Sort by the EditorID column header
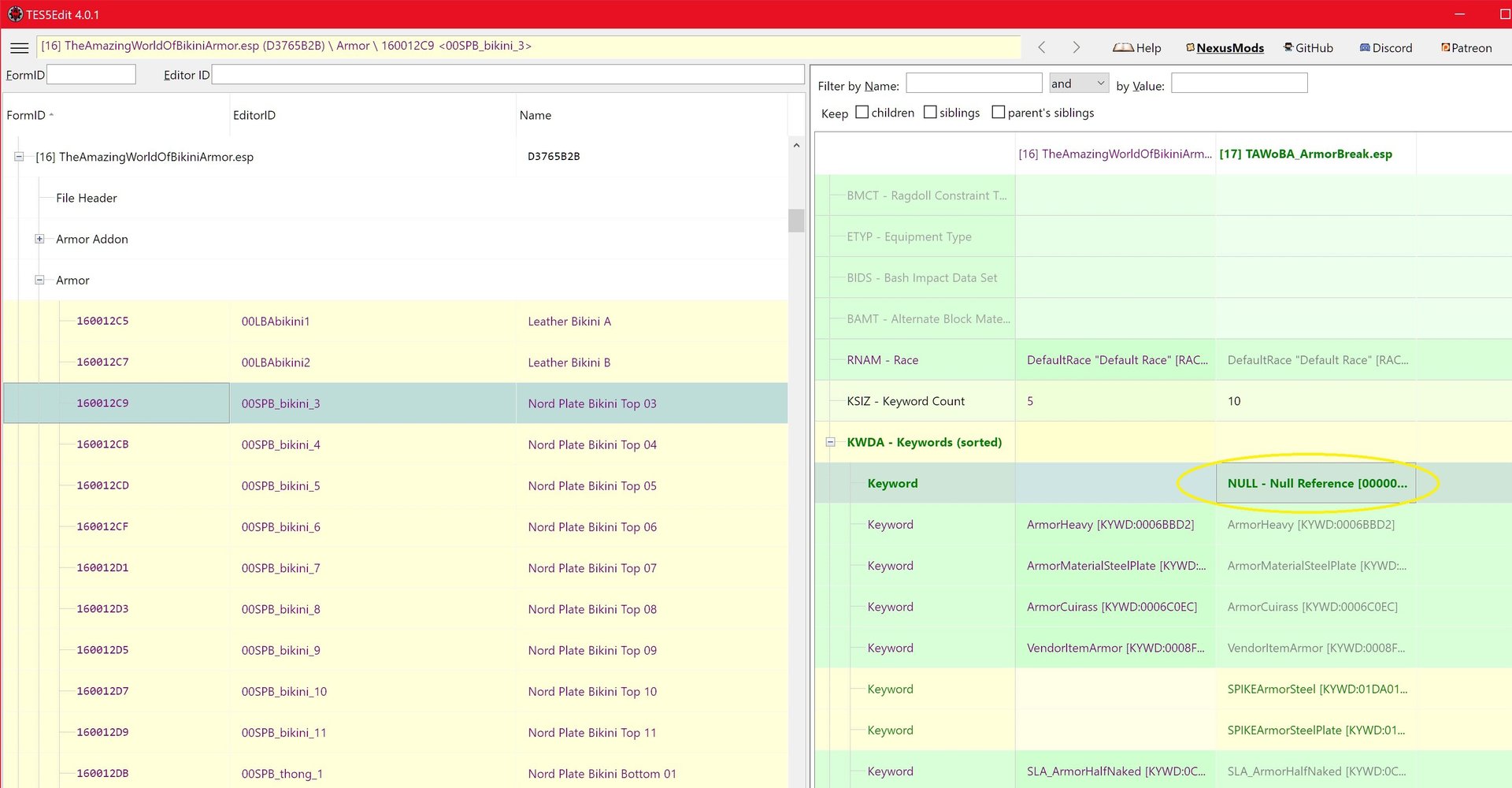 [x=373, y=115]
